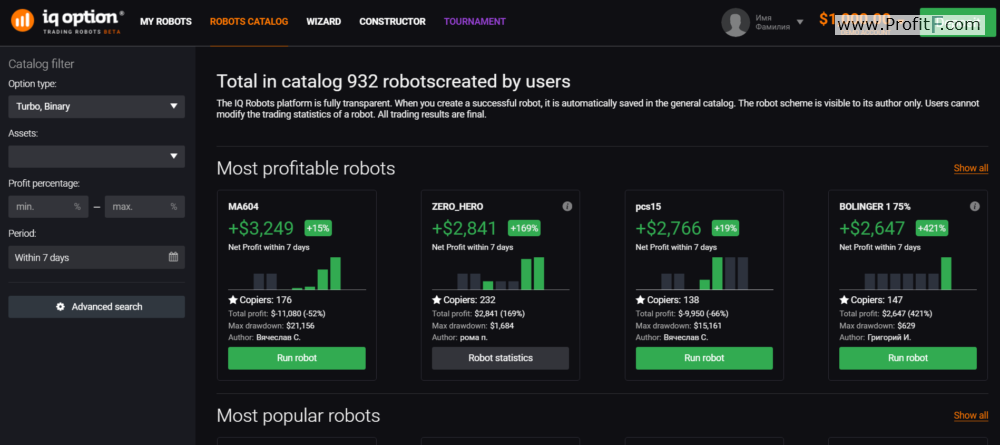Click the info icon on ZERO_HERO card
Image resolution: width=1000 pixels, height=445 pixels.
(567, 207)
